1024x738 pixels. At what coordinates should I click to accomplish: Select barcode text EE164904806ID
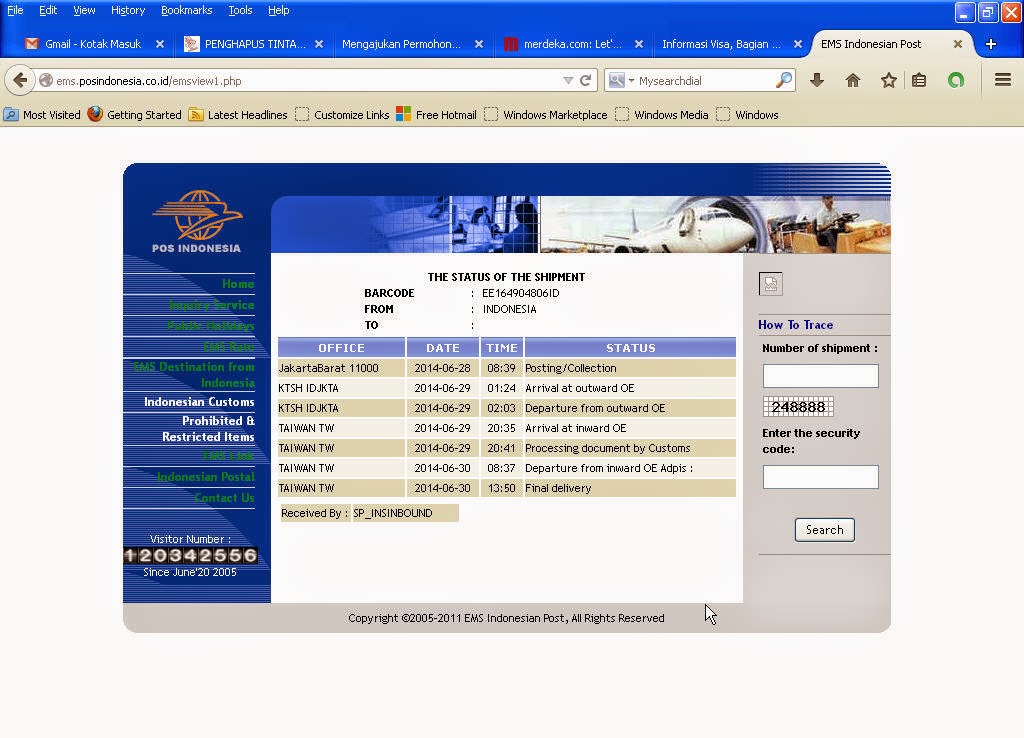[520, 293]
